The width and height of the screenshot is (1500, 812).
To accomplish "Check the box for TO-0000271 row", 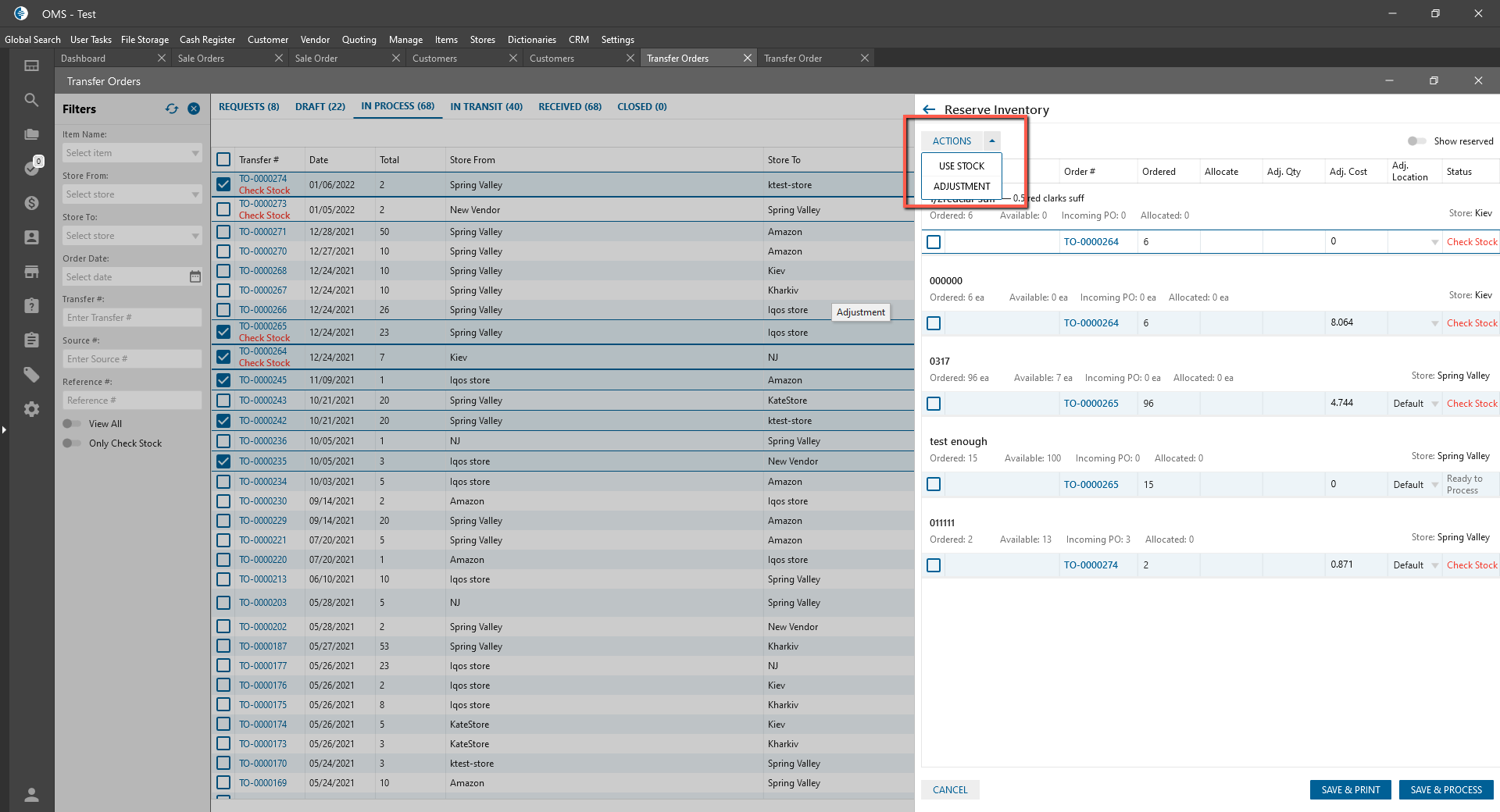I will (223, 232).
